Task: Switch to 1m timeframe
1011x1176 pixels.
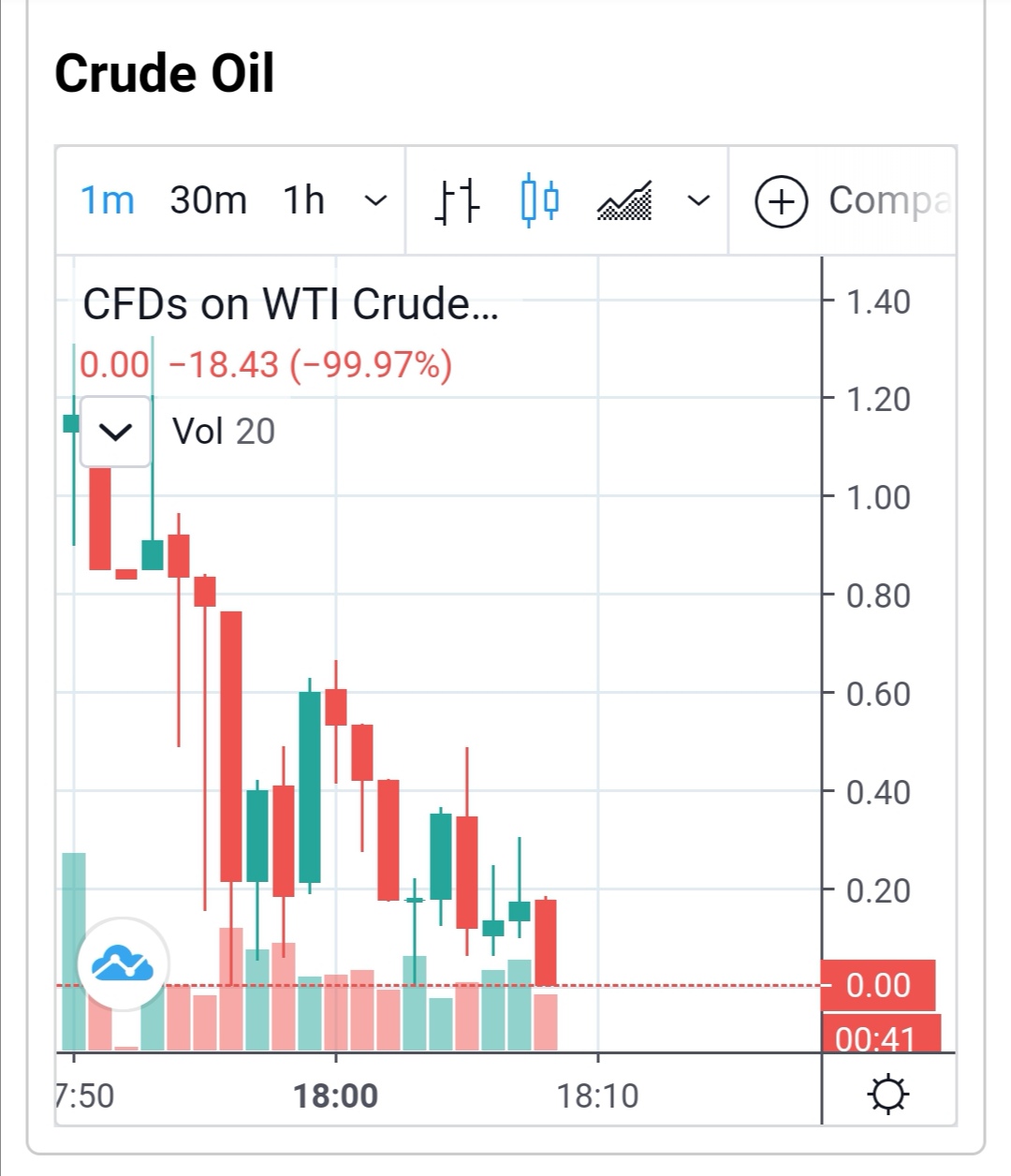Action: click(107, 200)
